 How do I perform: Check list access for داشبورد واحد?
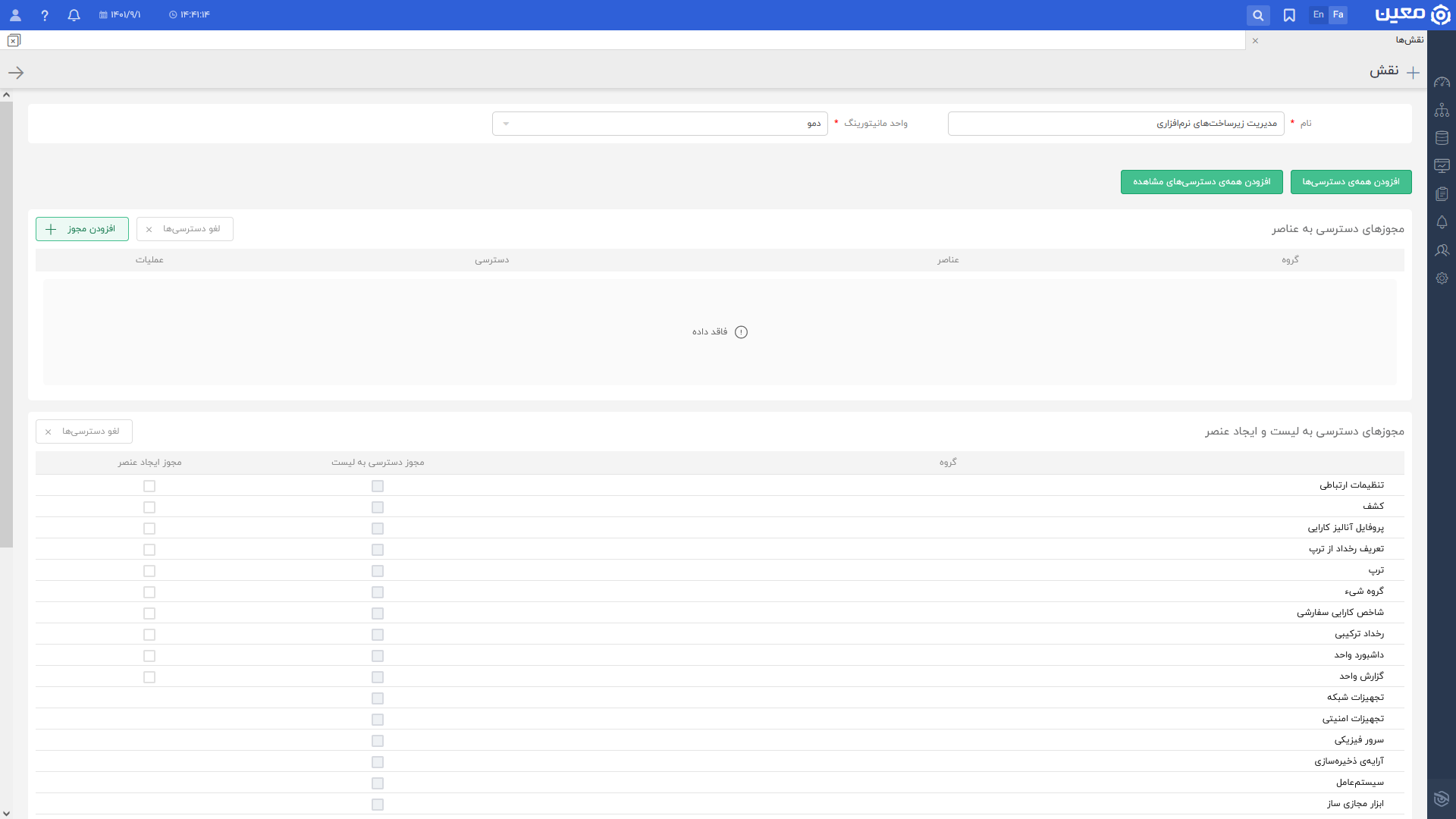click(378, 656)
